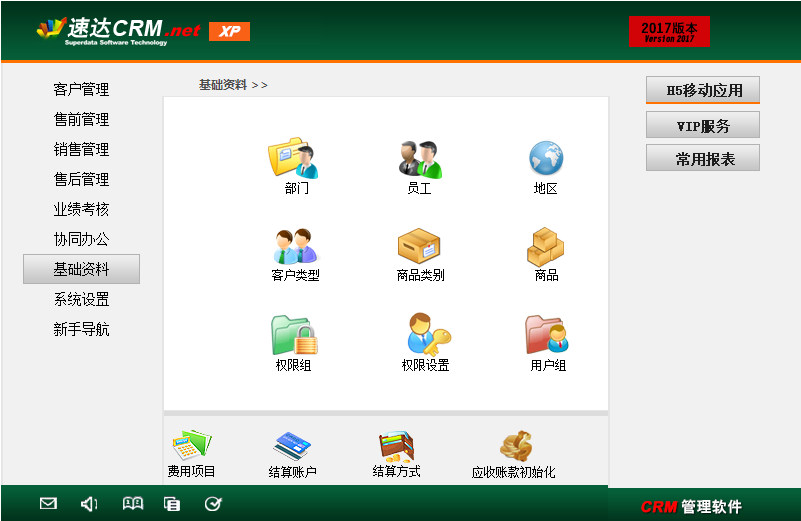Image resolution: width=801 pixels, height=521 pixels.
Task: Select 业绩考核 in the left menu
Action: point(81,209)
